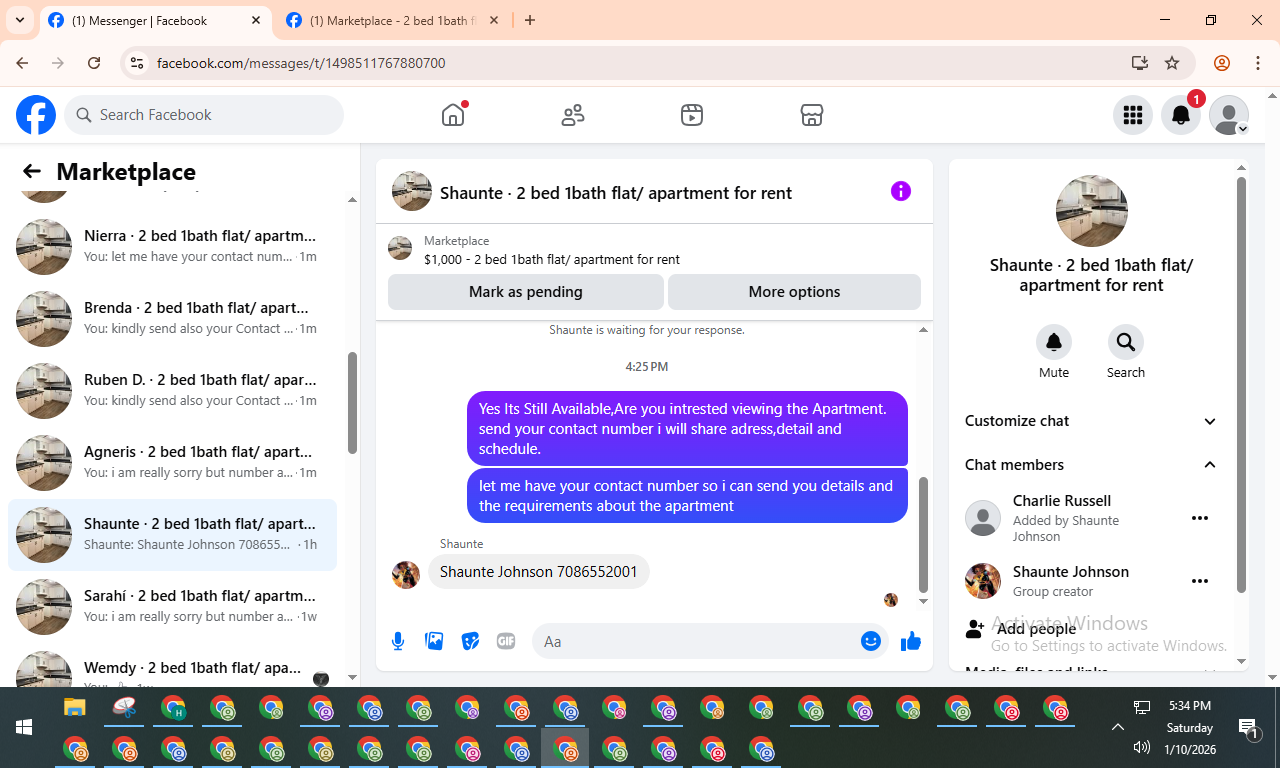The height and width of the screenshot is (768, 1280).
Task: Collapse Chat members section
Action: point(1091,465)
